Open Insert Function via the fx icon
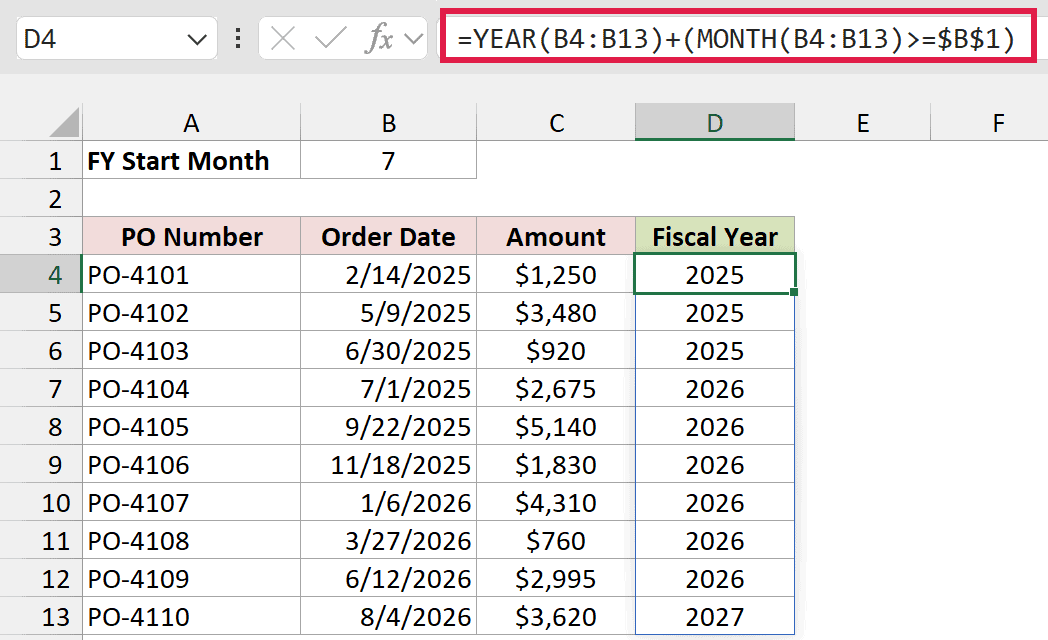 pyautogui.click(x=379, y=38)
